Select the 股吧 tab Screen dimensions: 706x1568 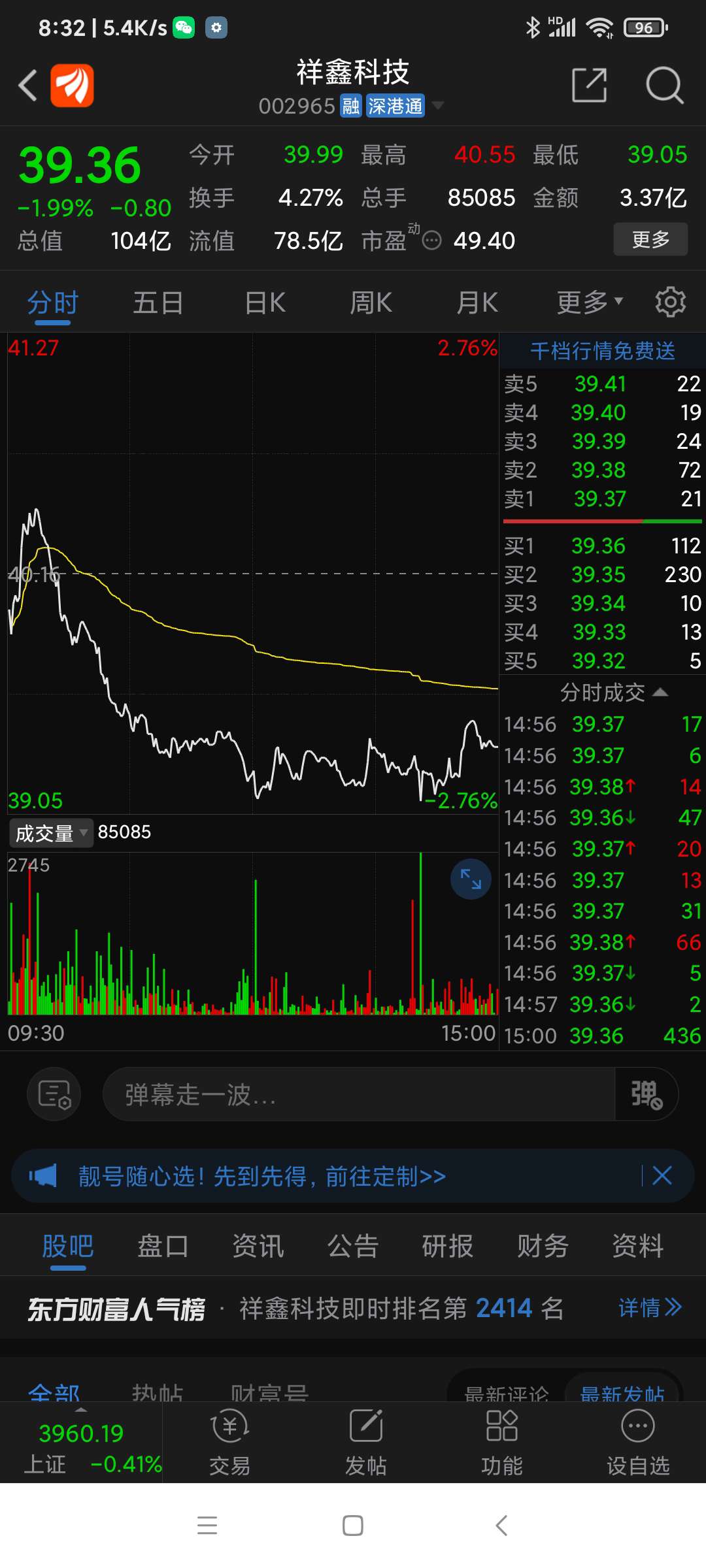coord(68,1246)
